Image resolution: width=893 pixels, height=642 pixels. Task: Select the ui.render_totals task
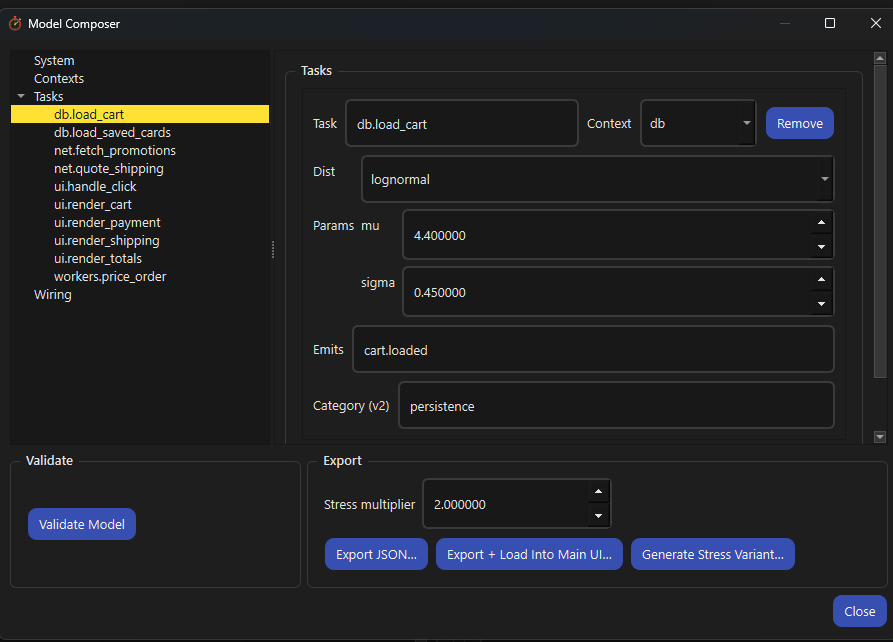97,259
